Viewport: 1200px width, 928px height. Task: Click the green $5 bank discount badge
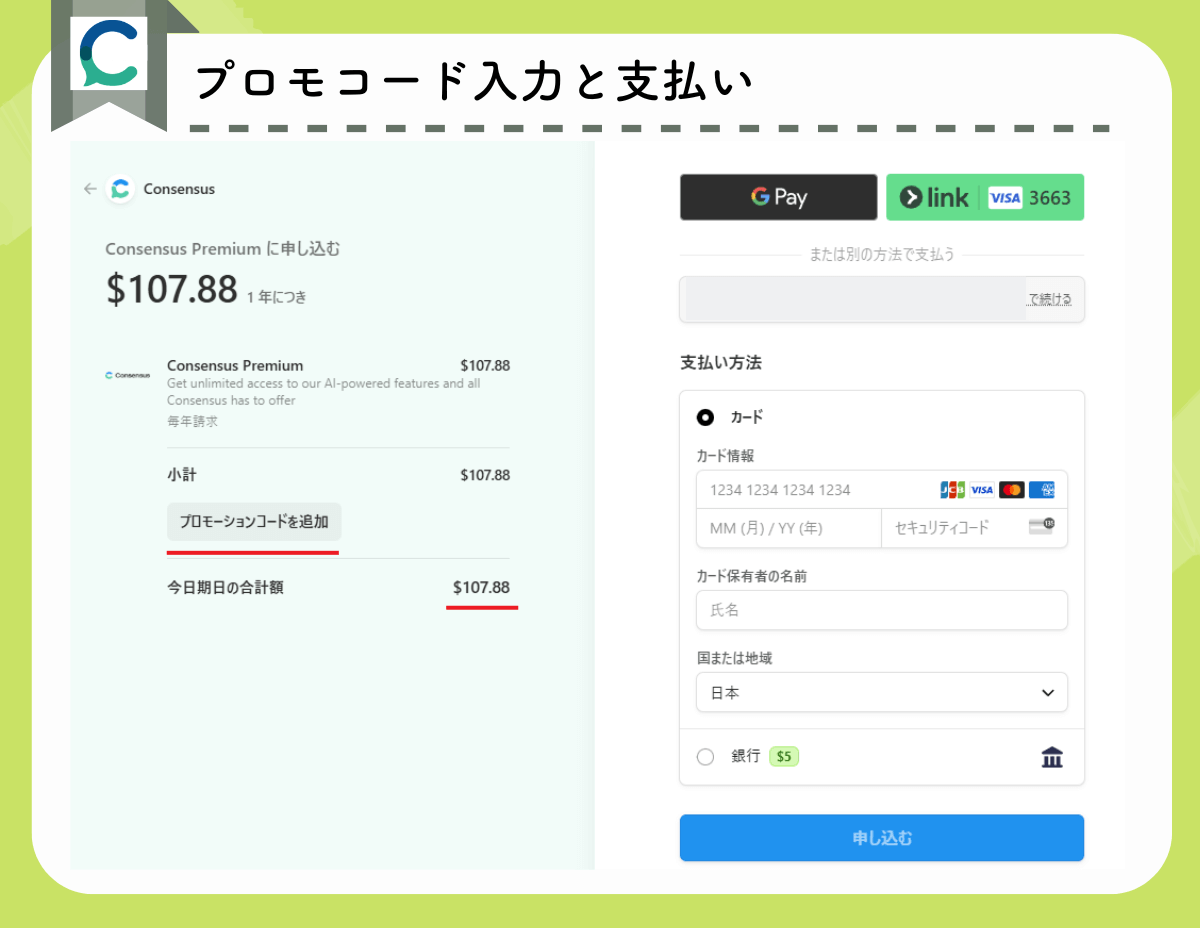click(x=784, y=757)
